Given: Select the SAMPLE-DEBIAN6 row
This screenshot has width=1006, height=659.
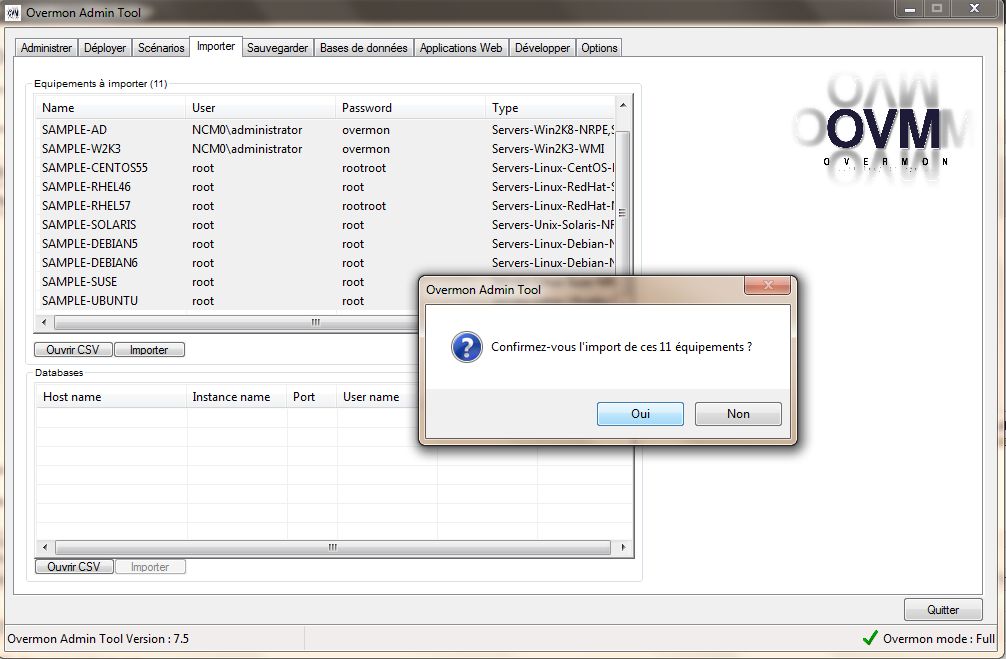Looking at the screenshot, I should [325, 262].
